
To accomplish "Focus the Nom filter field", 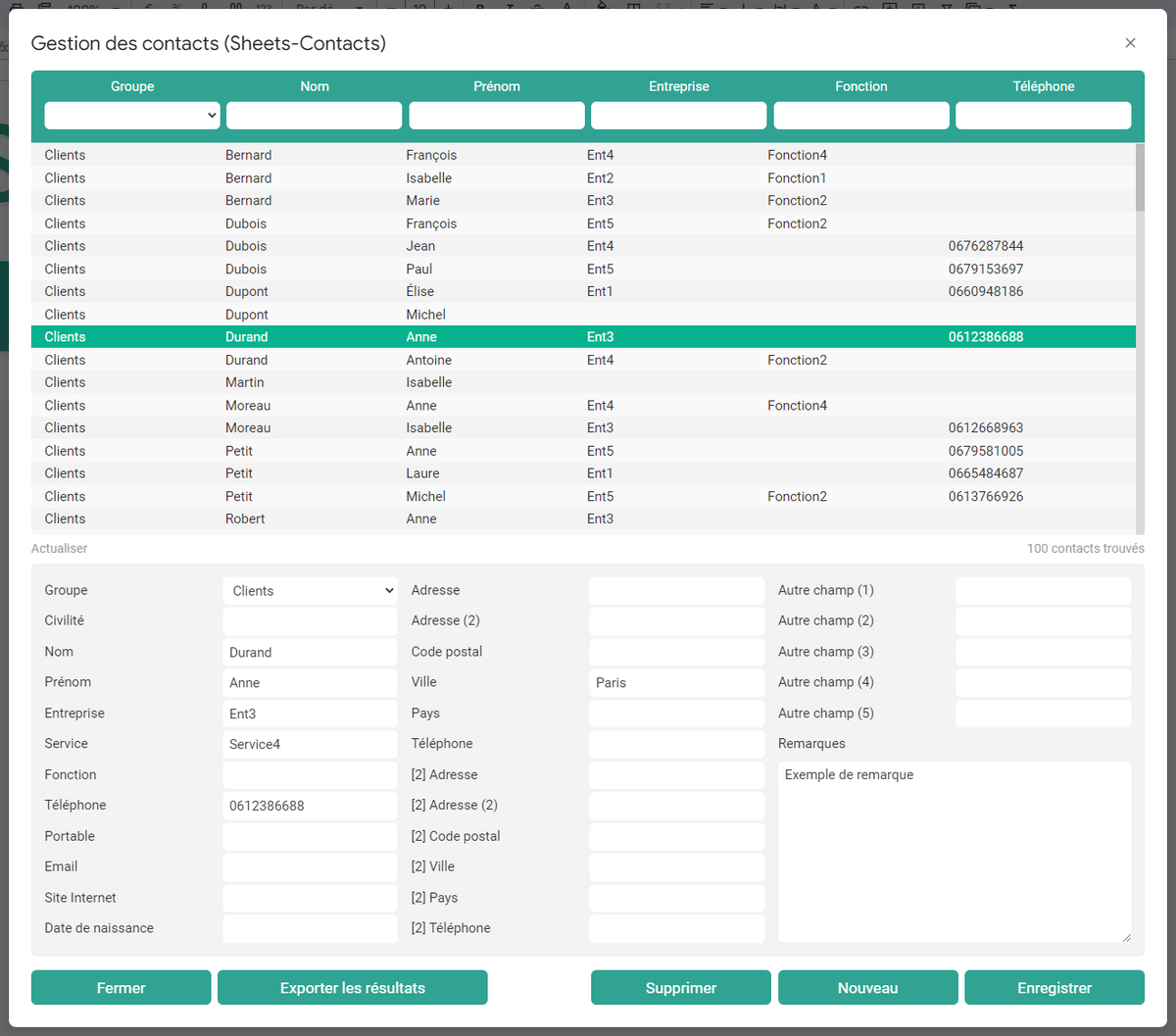I will [x=315, y=116].
